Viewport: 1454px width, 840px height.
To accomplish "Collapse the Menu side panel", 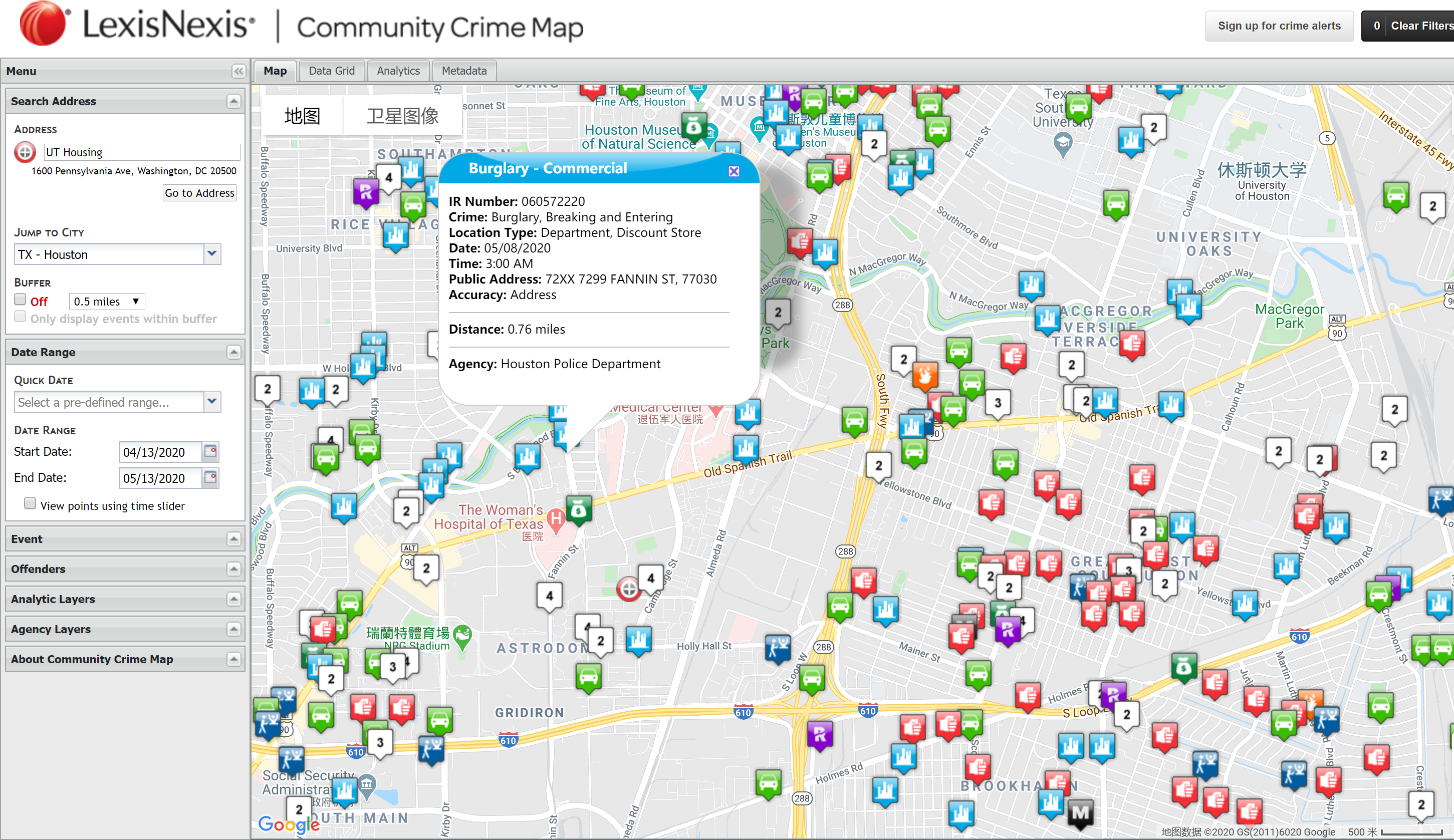I will click(x=238, y=71).
